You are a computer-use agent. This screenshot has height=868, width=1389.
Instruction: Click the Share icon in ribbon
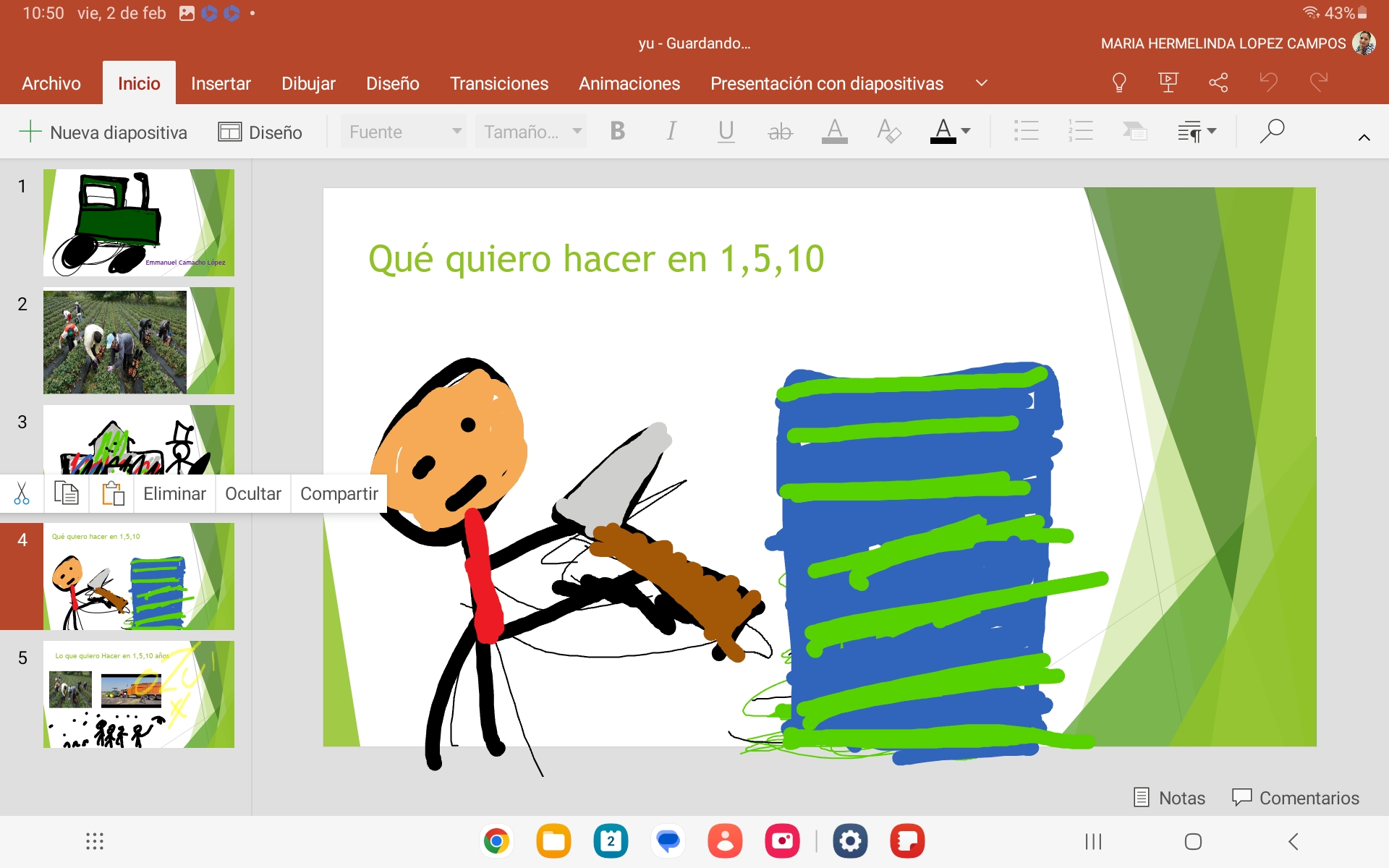tap(1218, 82)
